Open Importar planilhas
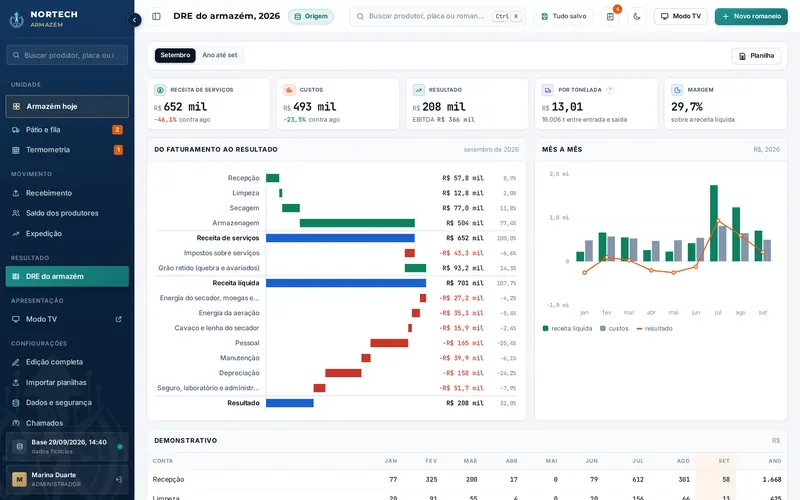800x500 pixels. [67, 383]
